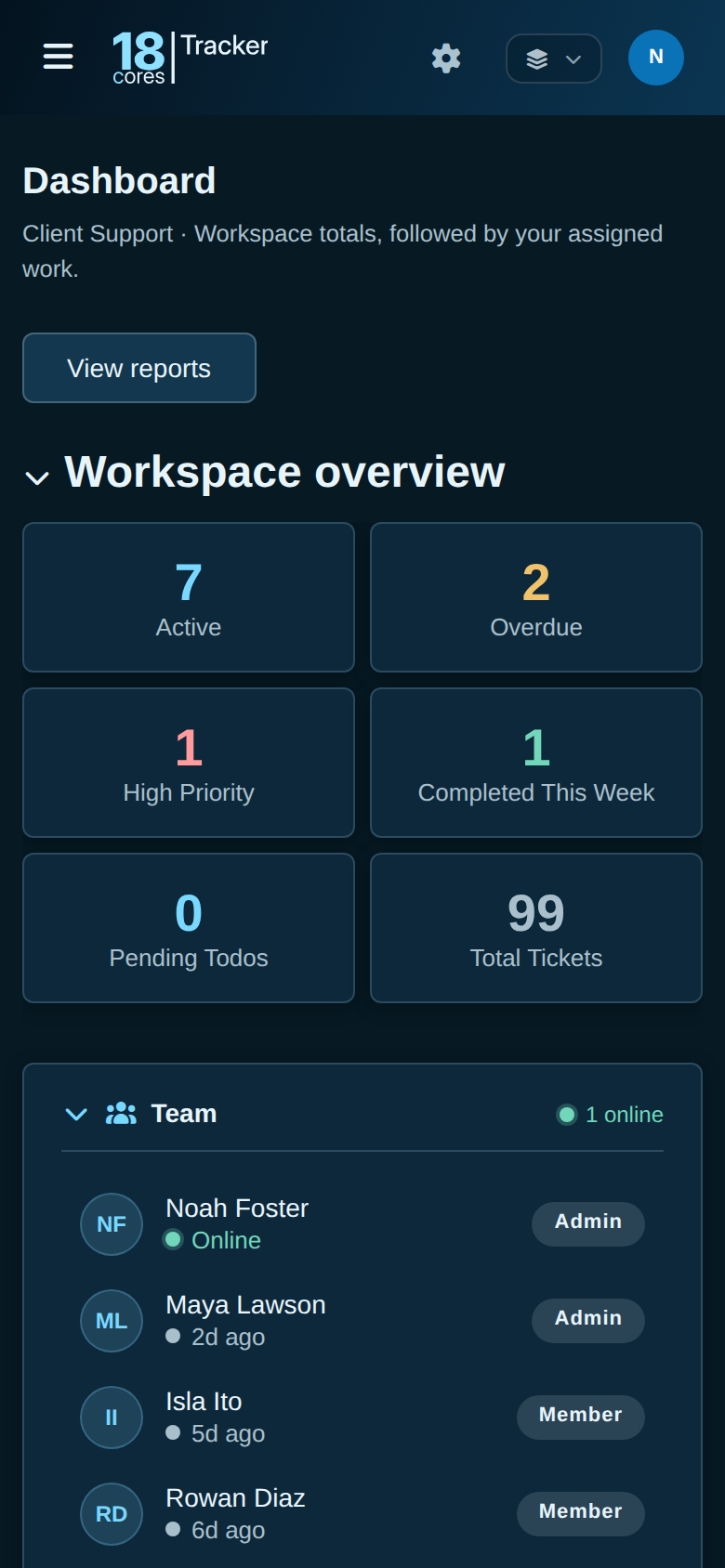
Task: Click the 5d ago last-seen text
Action: tap(228, 1433)
